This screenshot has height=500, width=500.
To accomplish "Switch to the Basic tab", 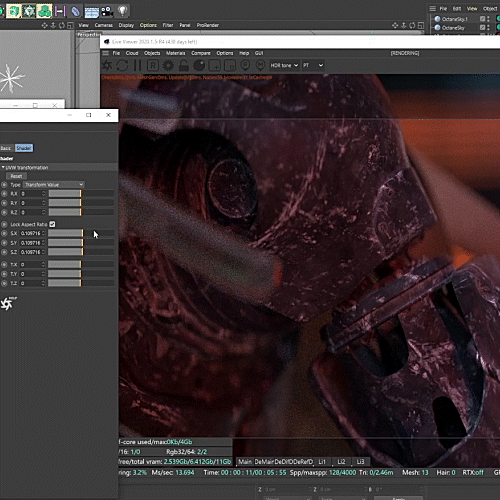I will tap(6, 148).
